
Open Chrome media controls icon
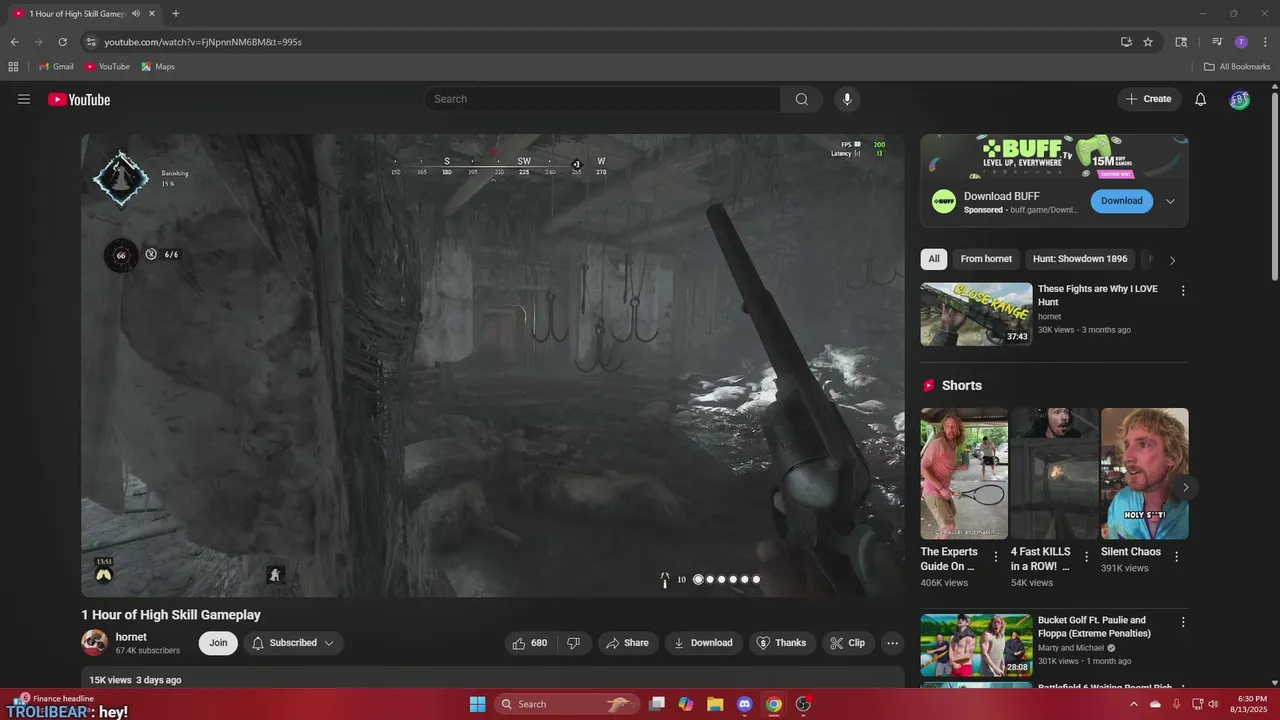click(x=1217, y=42)
